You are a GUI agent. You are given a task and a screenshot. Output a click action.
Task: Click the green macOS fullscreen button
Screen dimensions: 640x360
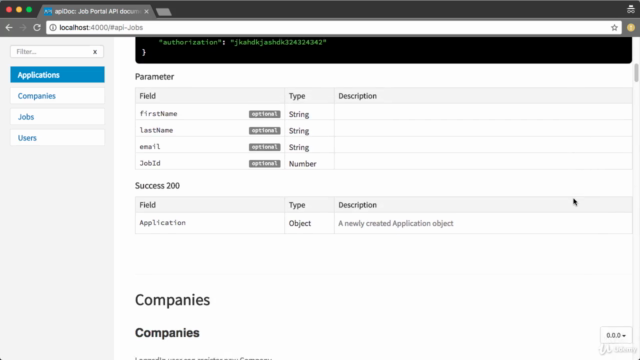coord(29,9)
